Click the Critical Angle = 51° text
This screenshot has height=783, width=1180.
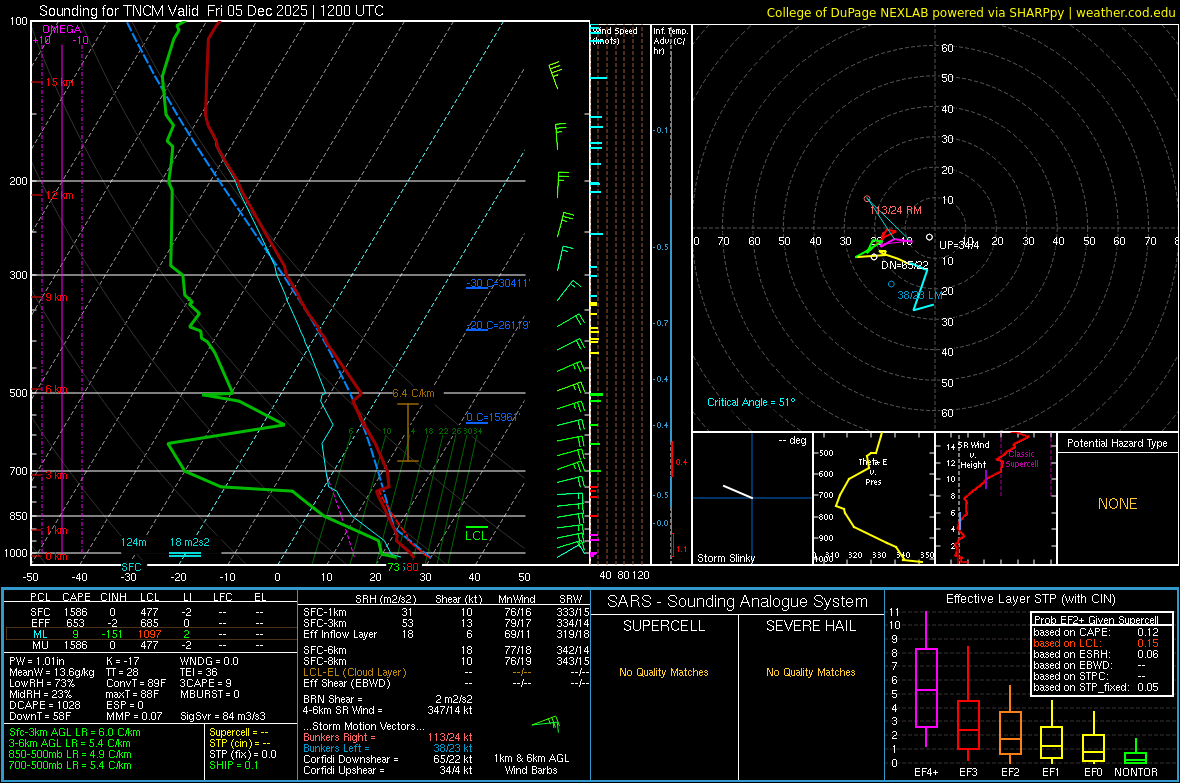(751, 402)
